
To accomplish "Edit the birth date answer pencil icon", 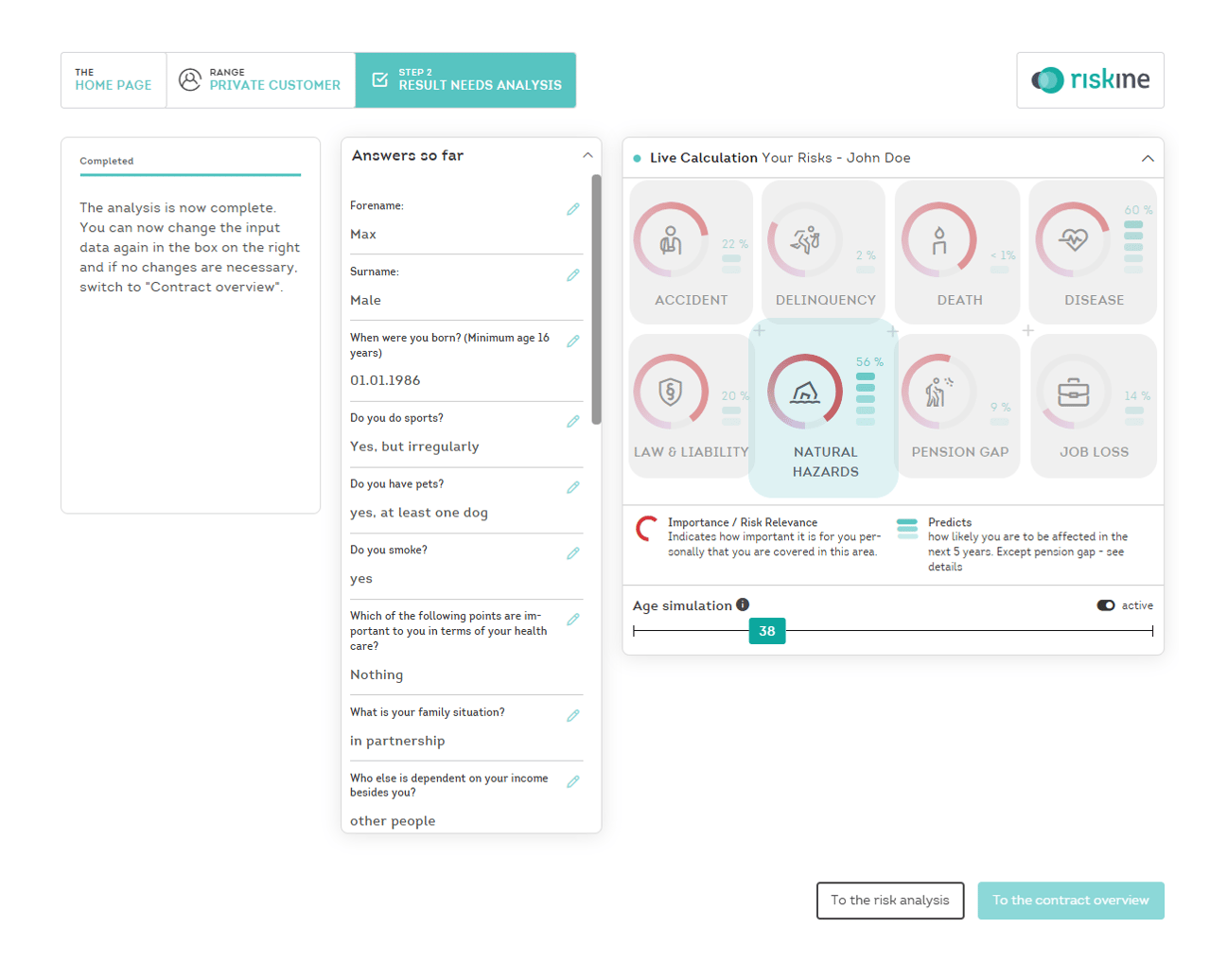I will coord(573,341).
